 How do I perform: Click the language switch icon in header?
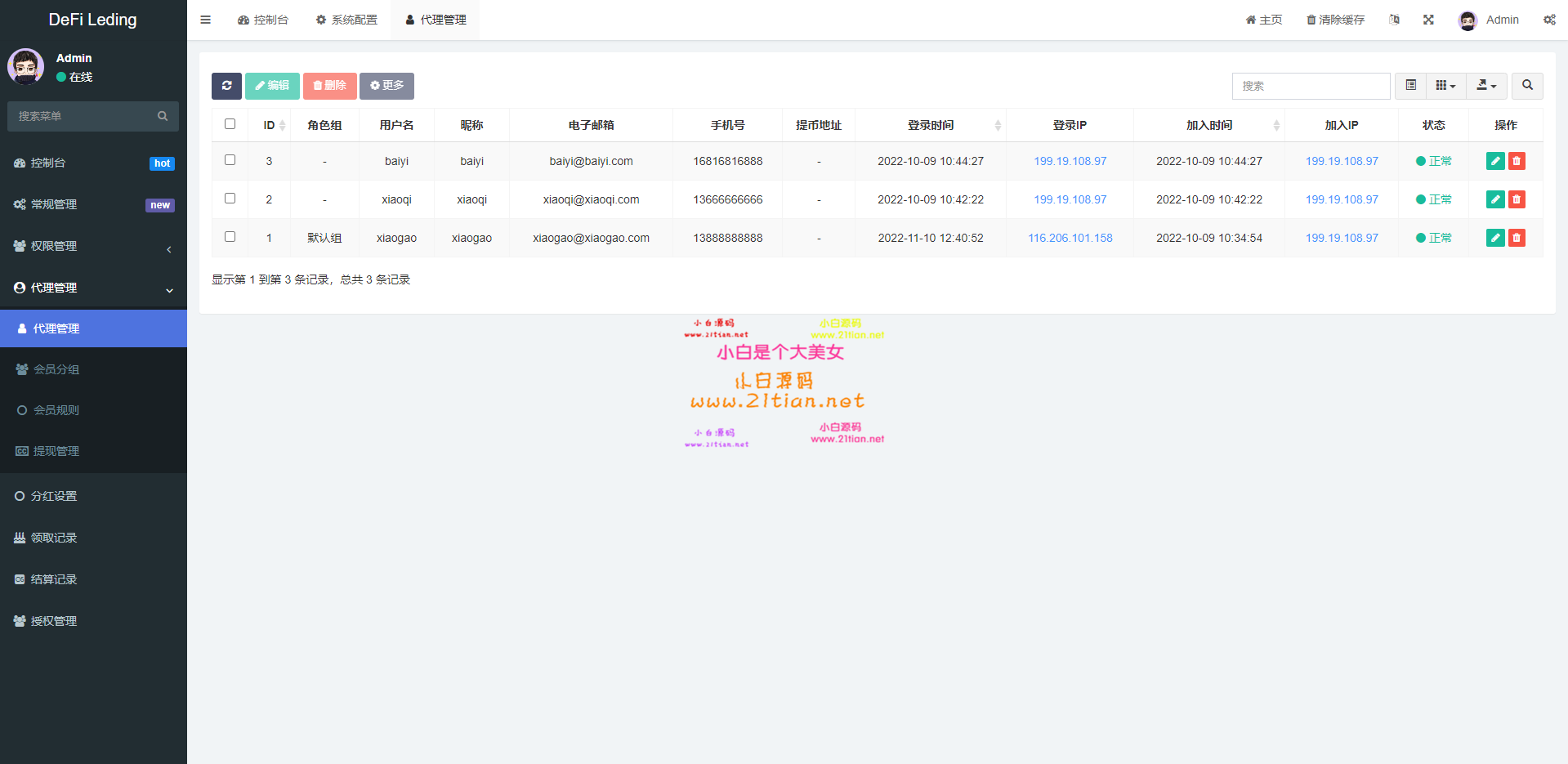click(x=1394, y=20)
